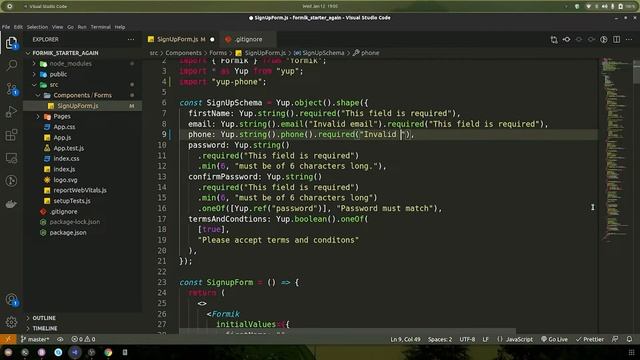Image resolution: width=640 pixels, height=360 pixels.
Task: Open the View menu
Action: pos(57,27)
